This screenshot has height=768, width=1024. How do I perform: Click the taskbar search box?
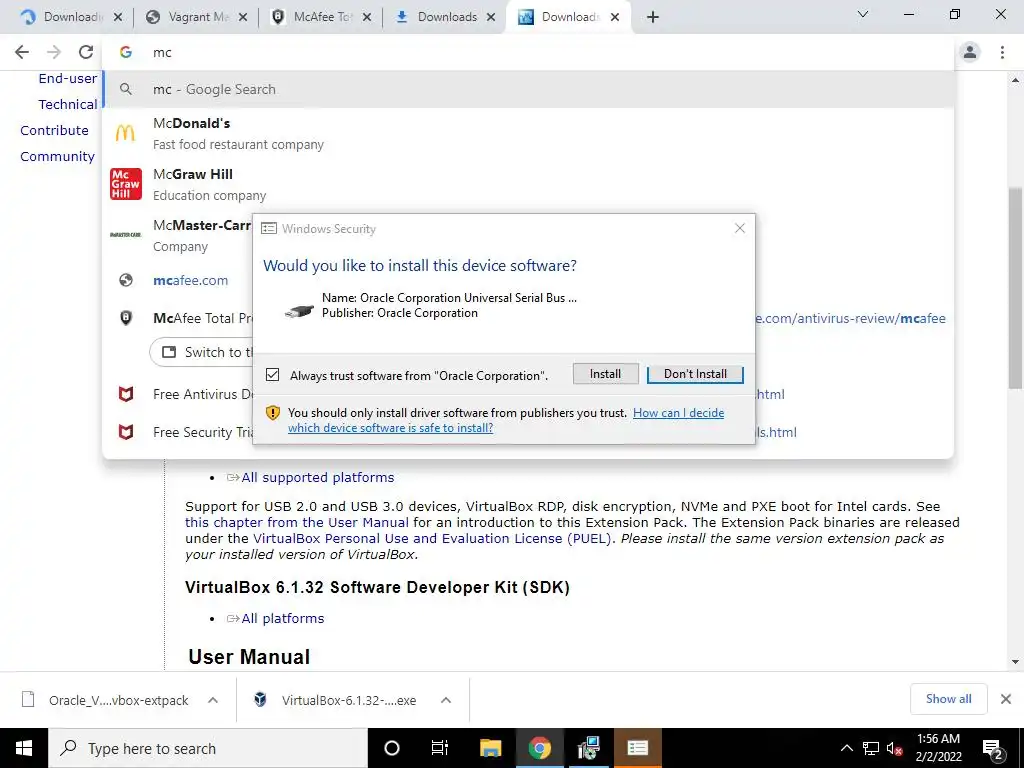click(208, 748)
